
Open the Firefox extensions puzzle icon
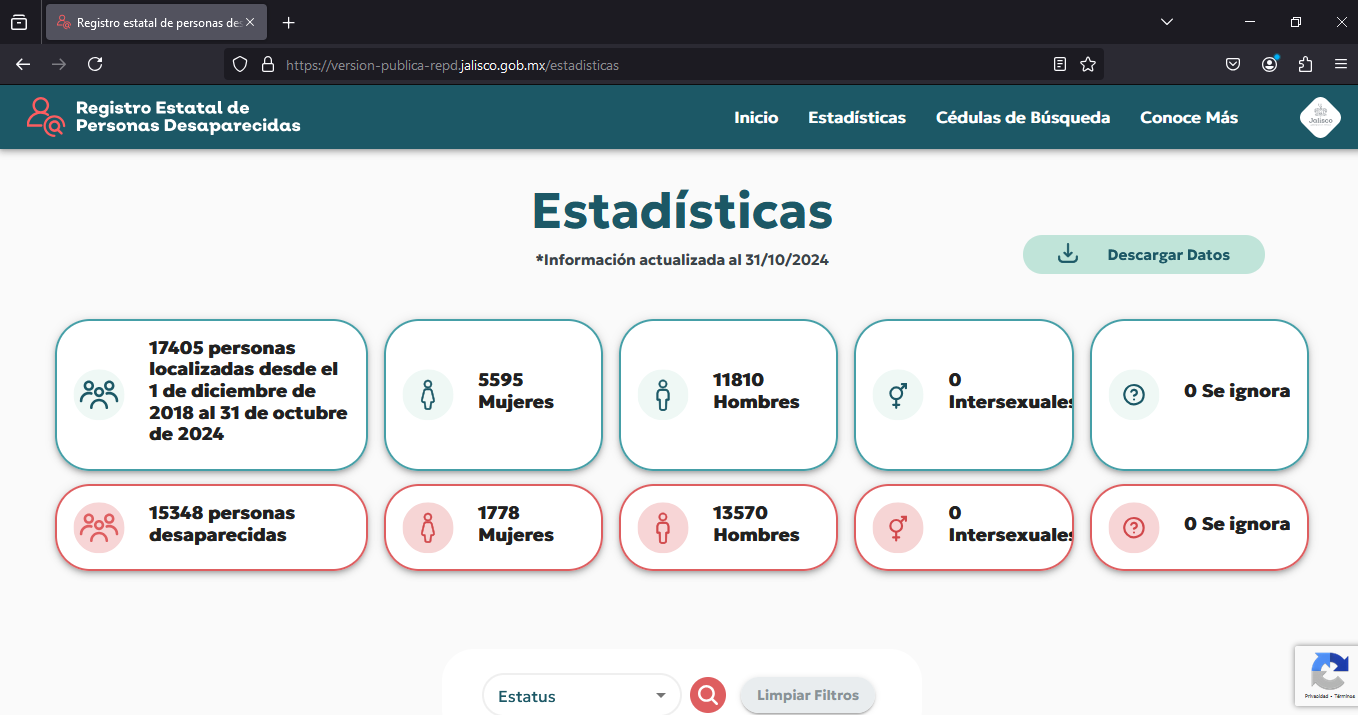click(1305, 64)
